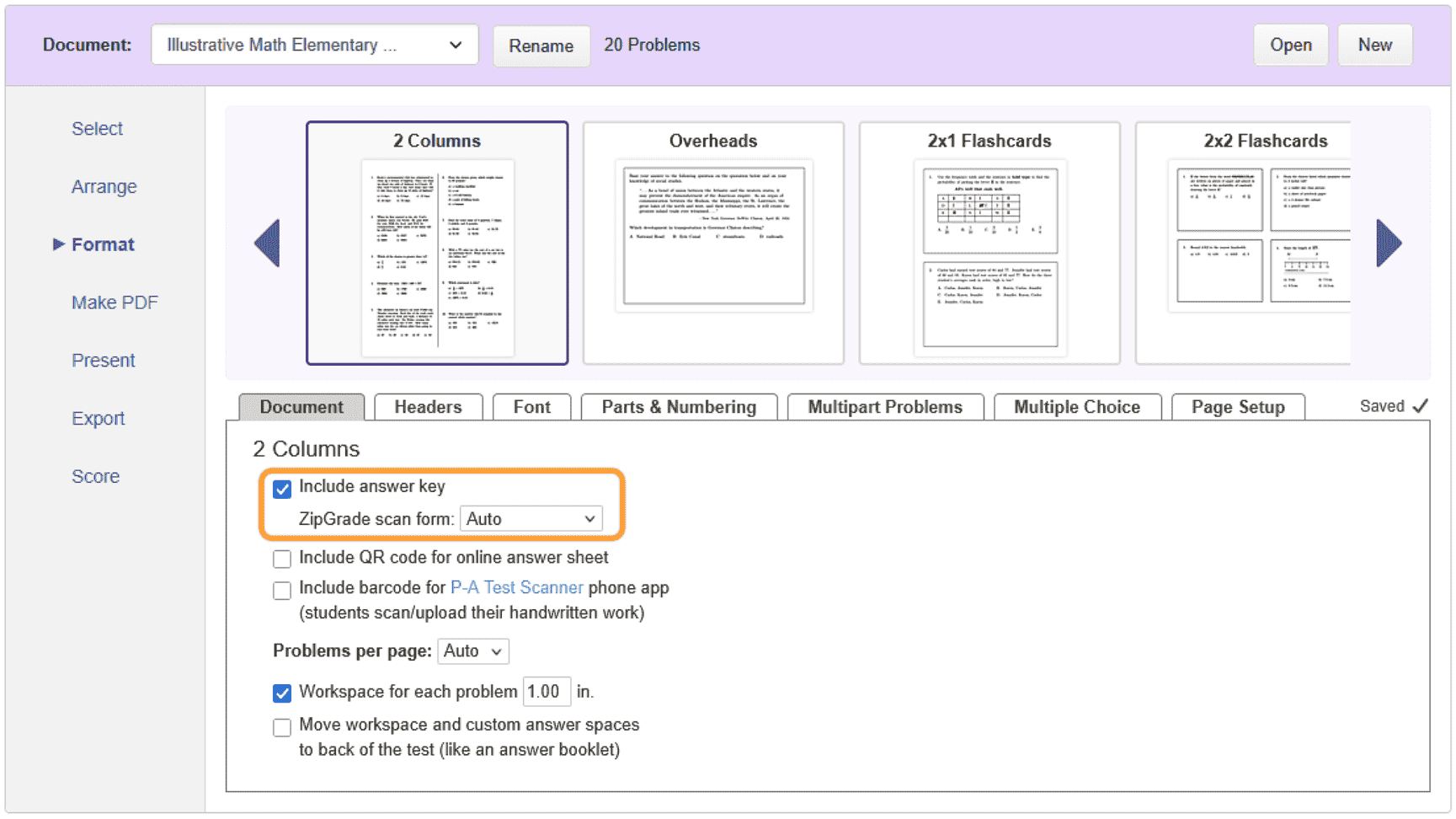
Task: Open the ZipGrade scan form dropdown
Action: coord(531,518)
